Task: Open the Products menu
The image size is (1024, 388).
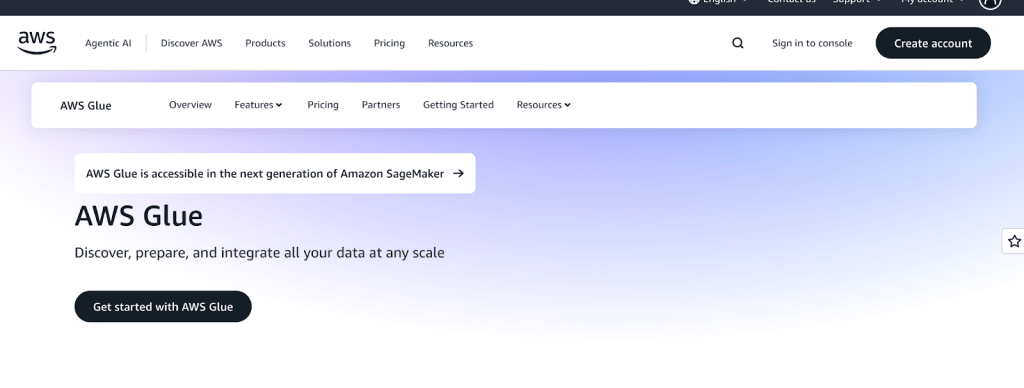Action: (x=265, y=43)
